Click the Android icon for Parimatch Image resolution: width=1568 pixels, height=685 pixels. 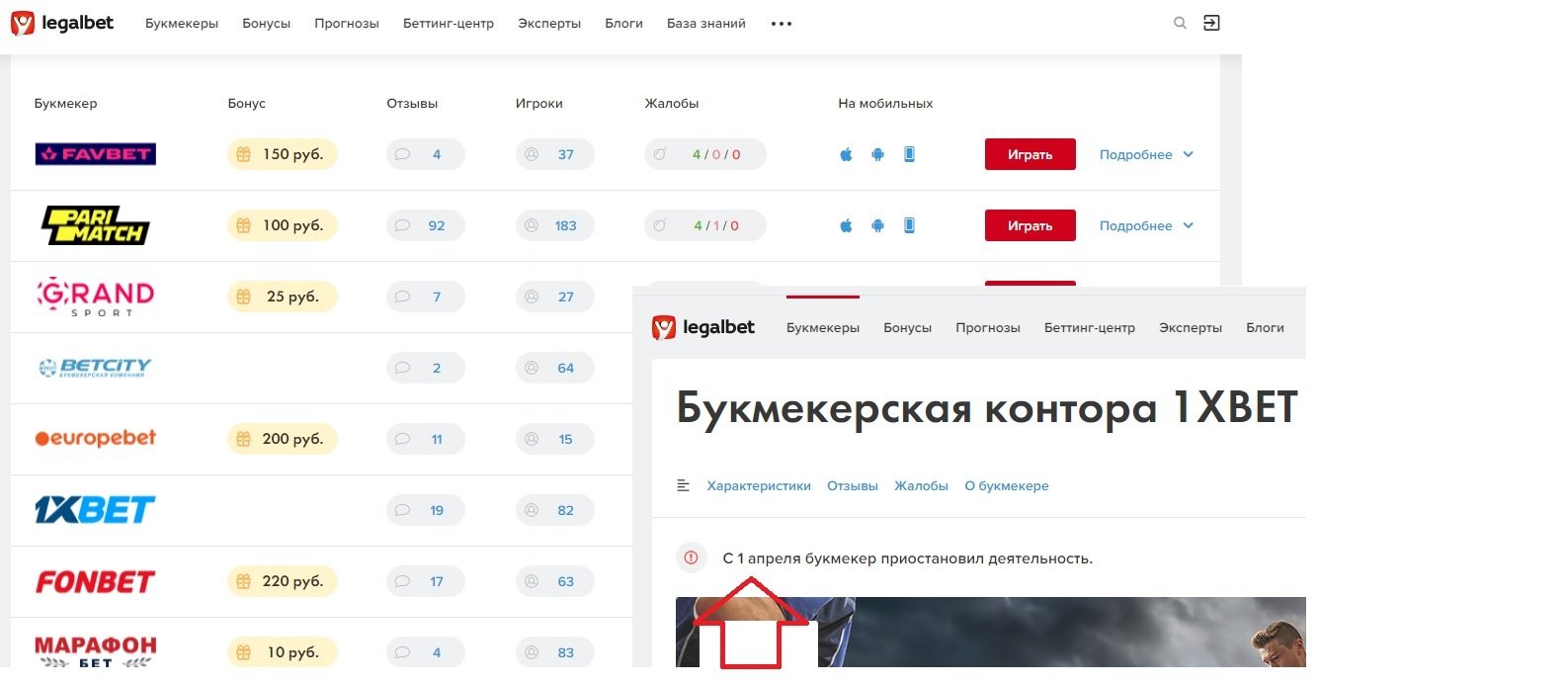click(x=877, y=225)
